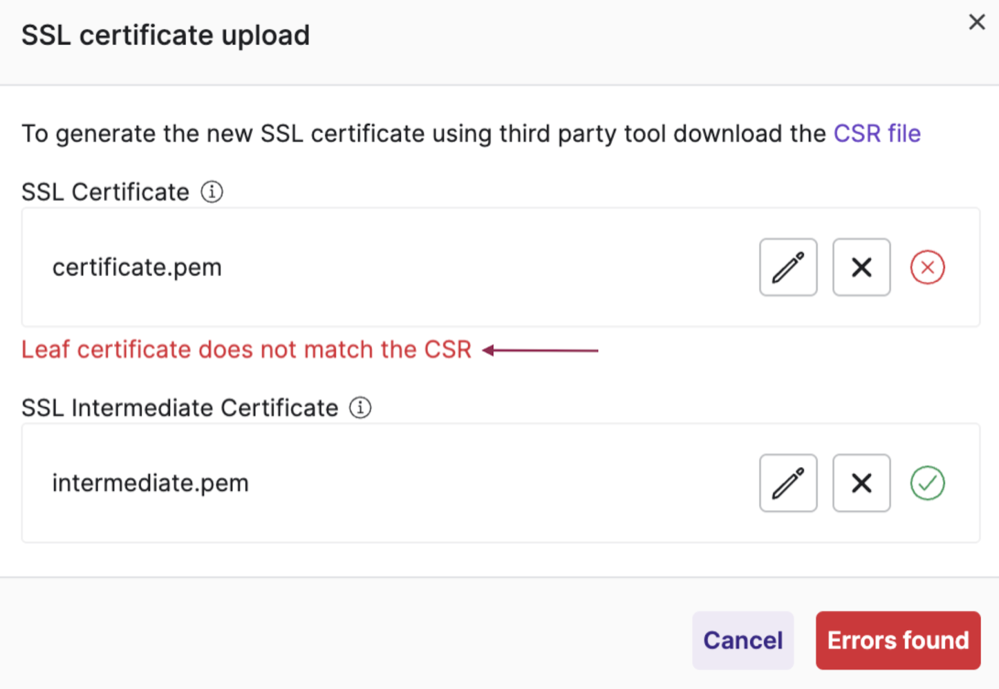The height and width of the screenshot is (689, 999).
Task: Click the red error status icon for certificate.pem
Action: pyautogui.click(x=927, y=267)
